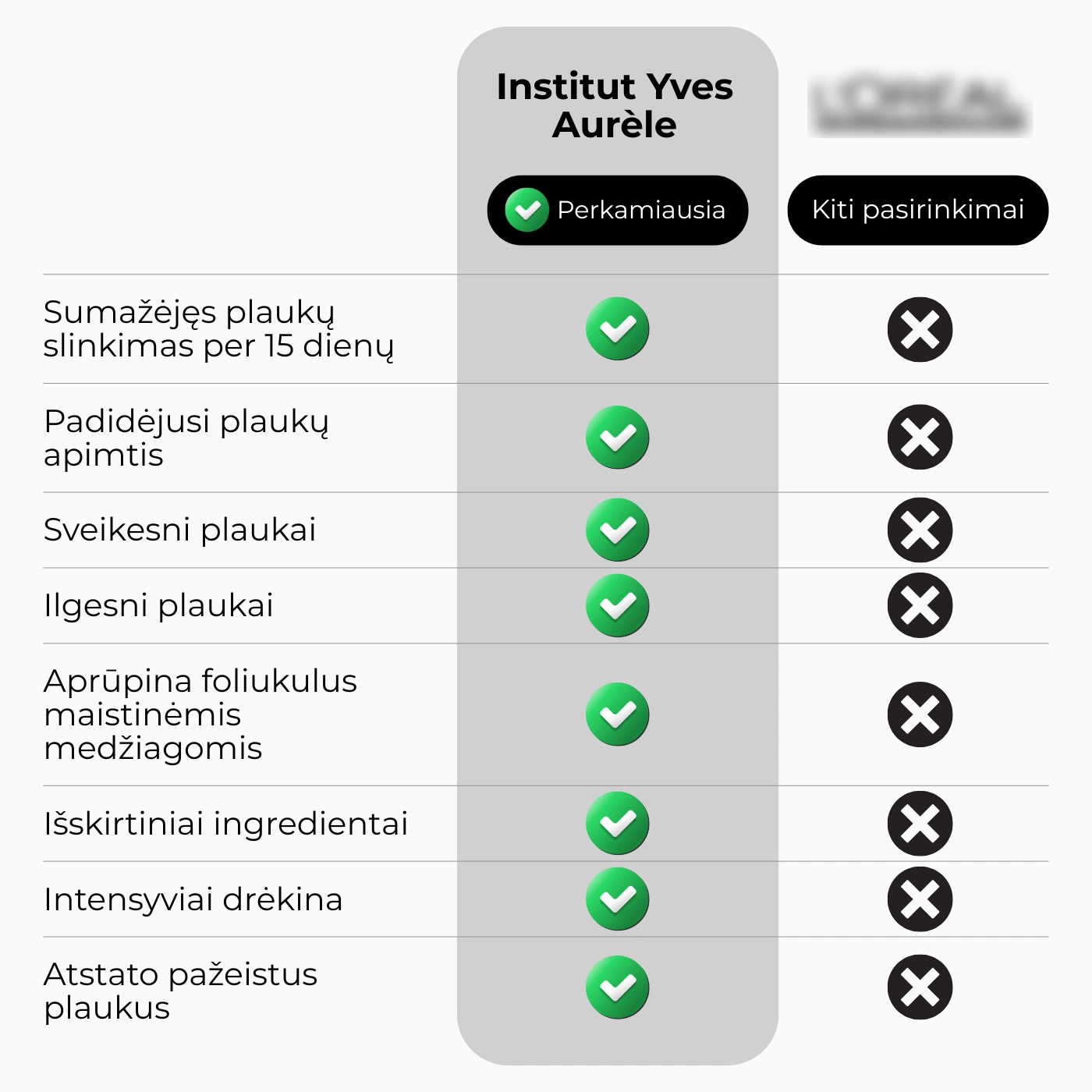Click the black X for Sumažėjęs plaukų slinkimas
1092x1092 pixels.
click(x=920, y=329)
